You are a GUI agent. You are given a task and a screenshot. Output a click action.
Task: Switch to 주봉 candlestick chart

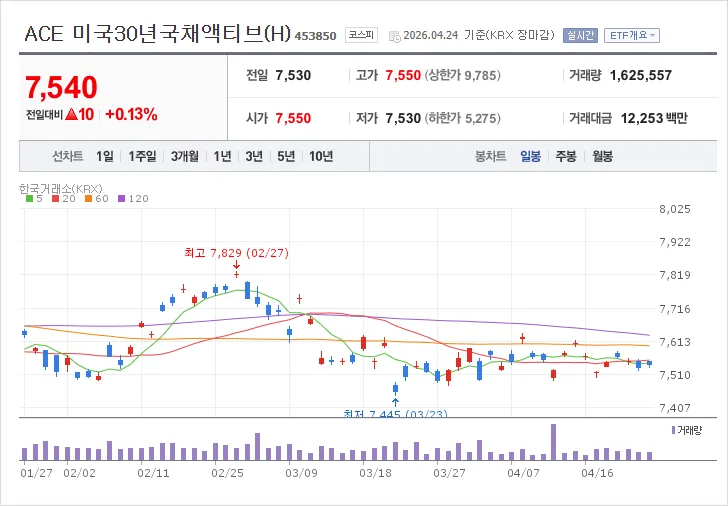pyautogui.click(x=566, y=156)
